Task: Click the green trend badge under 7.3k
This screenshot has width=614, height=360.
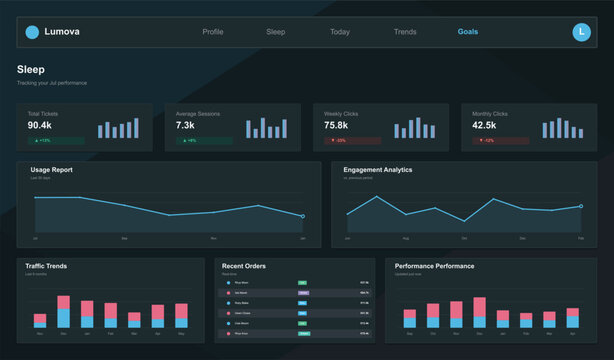Action: [x=204, y=140]
